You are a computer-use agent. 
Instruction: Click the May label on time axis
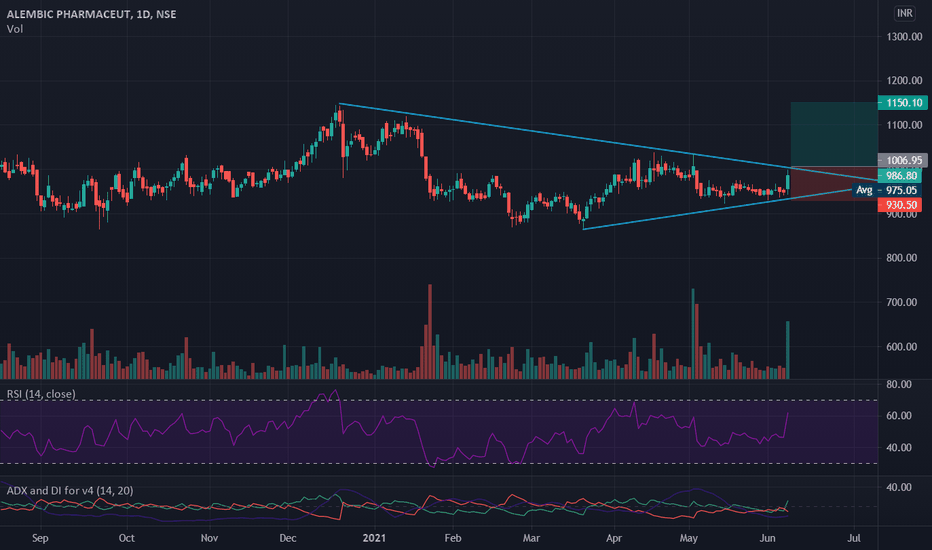click(x=688, y=538)
